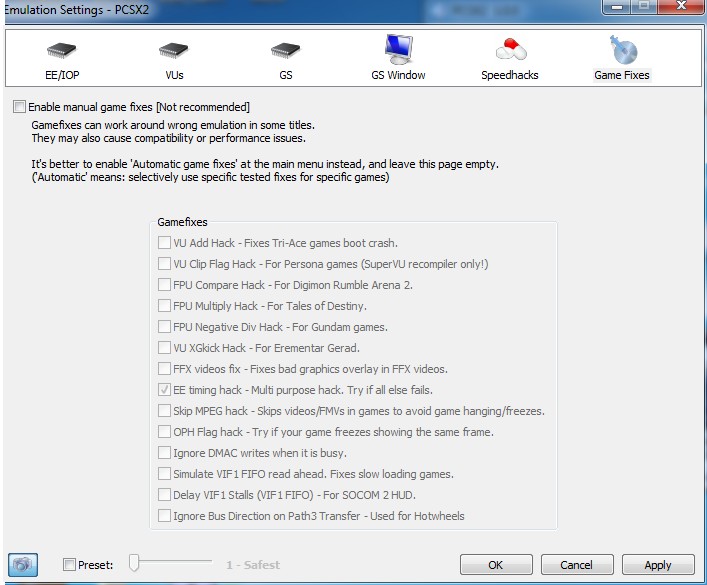
Task: Open the VUs chip icon page
Action: coord(174,50)
